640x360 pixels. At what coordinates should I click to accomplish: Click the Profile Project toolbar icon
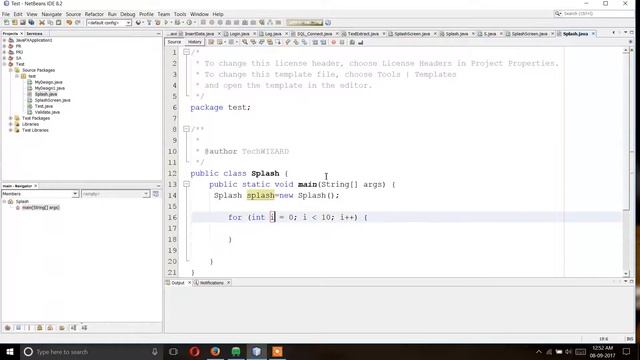pyautogui.click(x=189, y=22)
